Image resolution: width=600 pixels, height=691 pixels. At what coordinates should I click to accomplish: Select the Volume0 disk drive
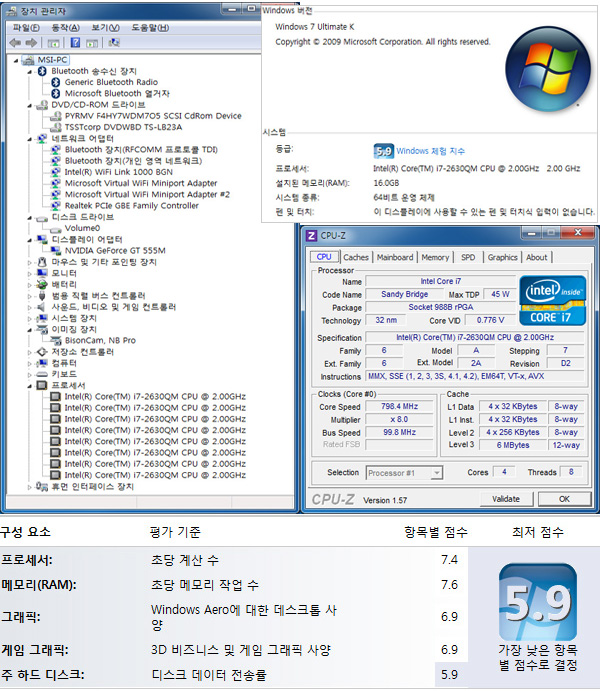pyautogui.click(x=82, y=228)
